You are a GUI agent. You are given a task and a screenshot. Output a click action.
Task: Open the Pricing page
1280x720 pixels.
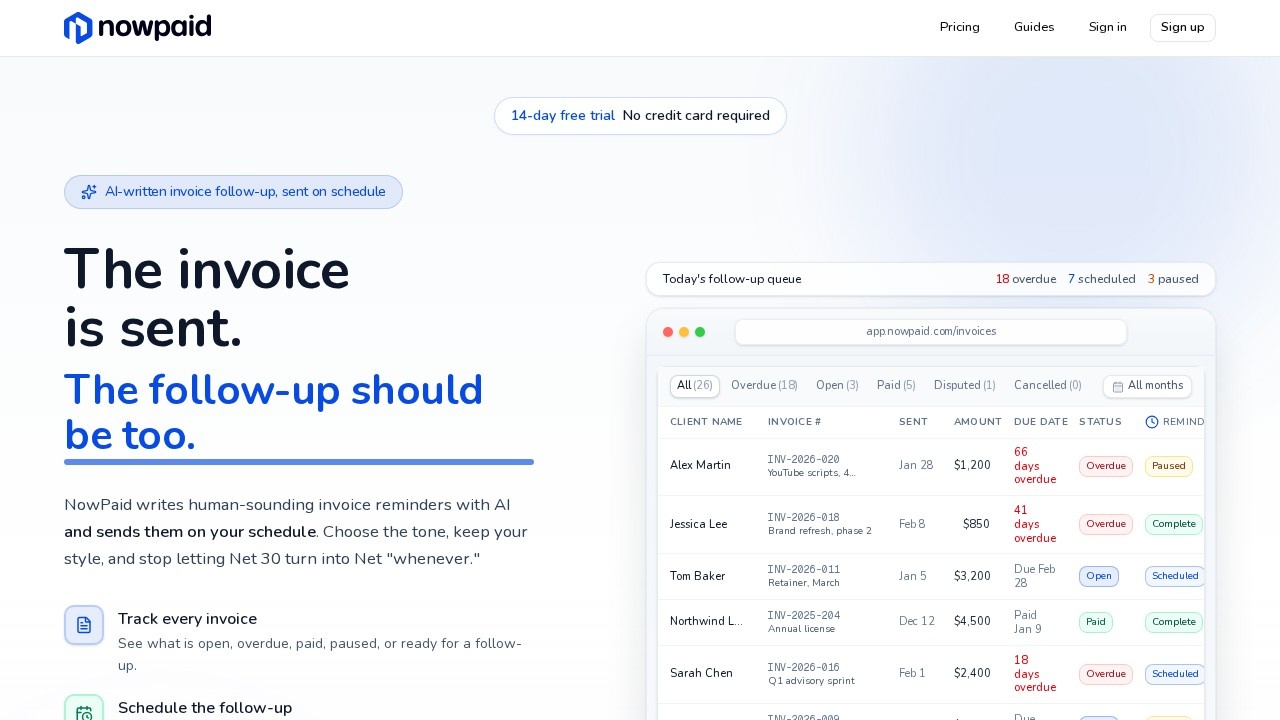[960, 27]
